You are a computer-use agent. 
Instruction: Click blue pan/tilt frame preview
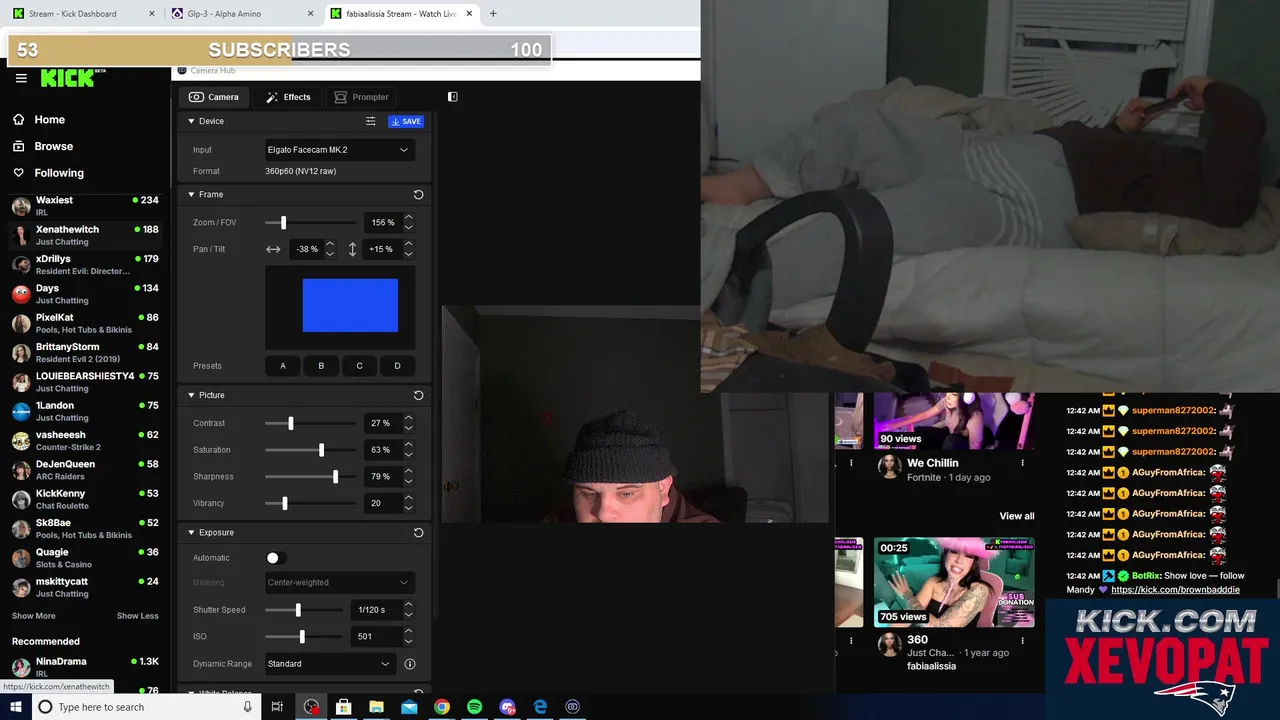[x=350, y=306]
